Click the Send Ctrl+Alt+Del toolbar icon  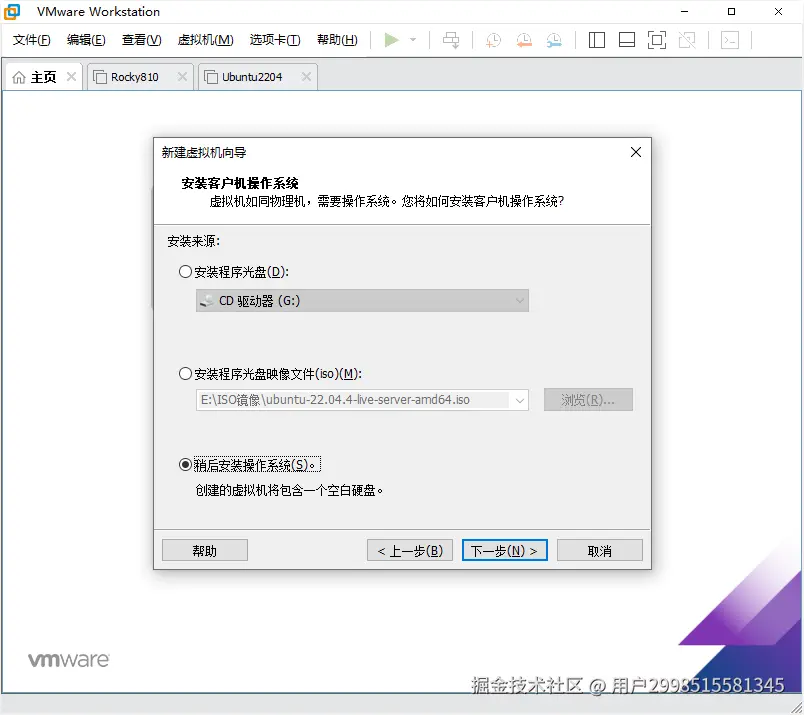[451, 39]
